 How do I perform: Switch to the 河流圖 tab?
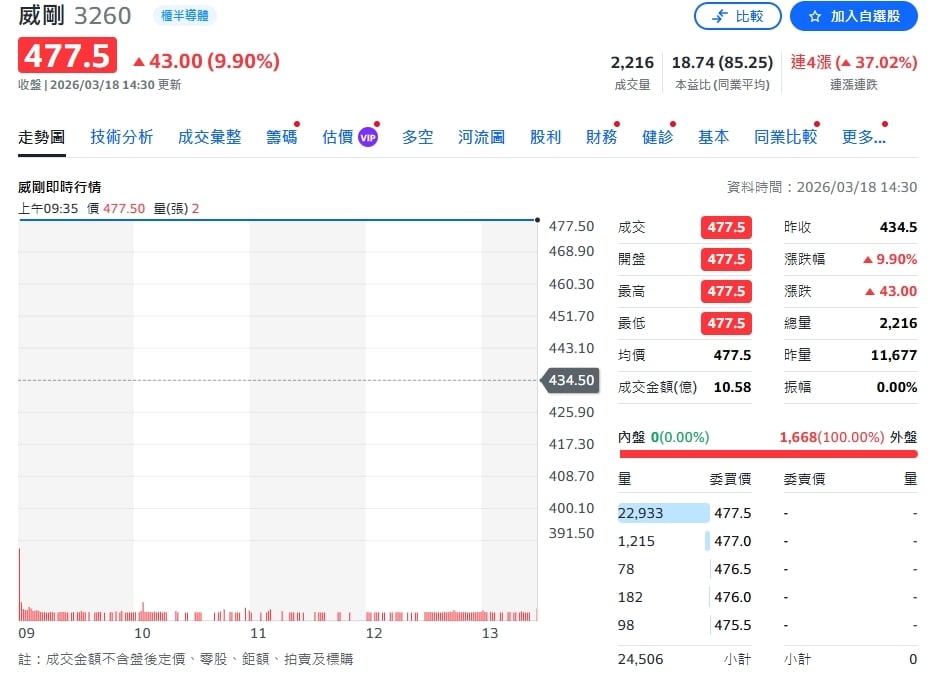(x=481, y=137)
